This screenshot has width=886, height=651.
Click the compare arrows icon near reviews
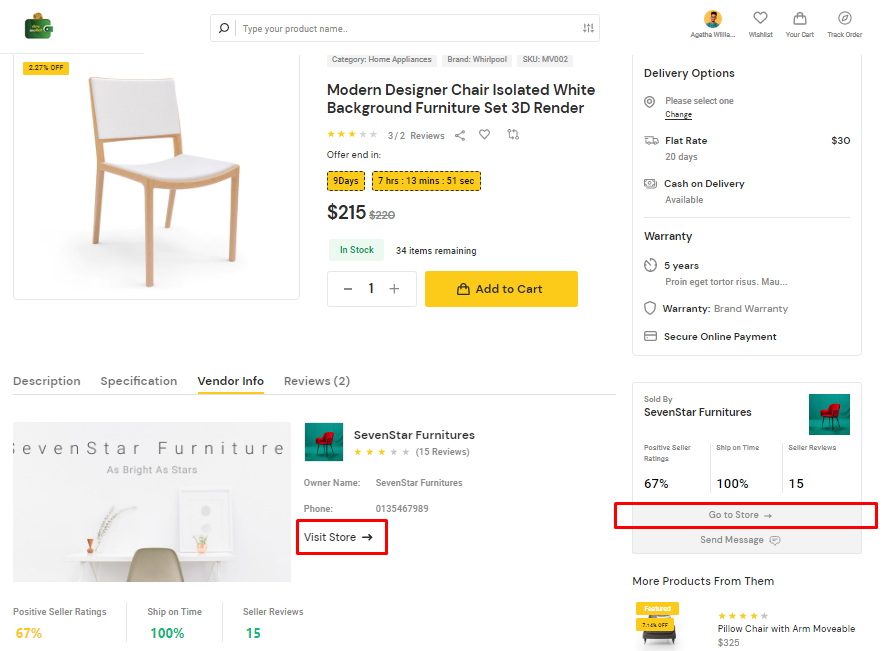point(513,134)
